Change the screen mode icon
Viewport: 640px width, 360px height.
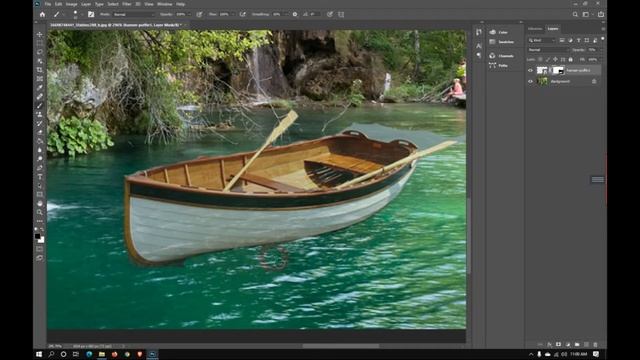coord(40,258)
